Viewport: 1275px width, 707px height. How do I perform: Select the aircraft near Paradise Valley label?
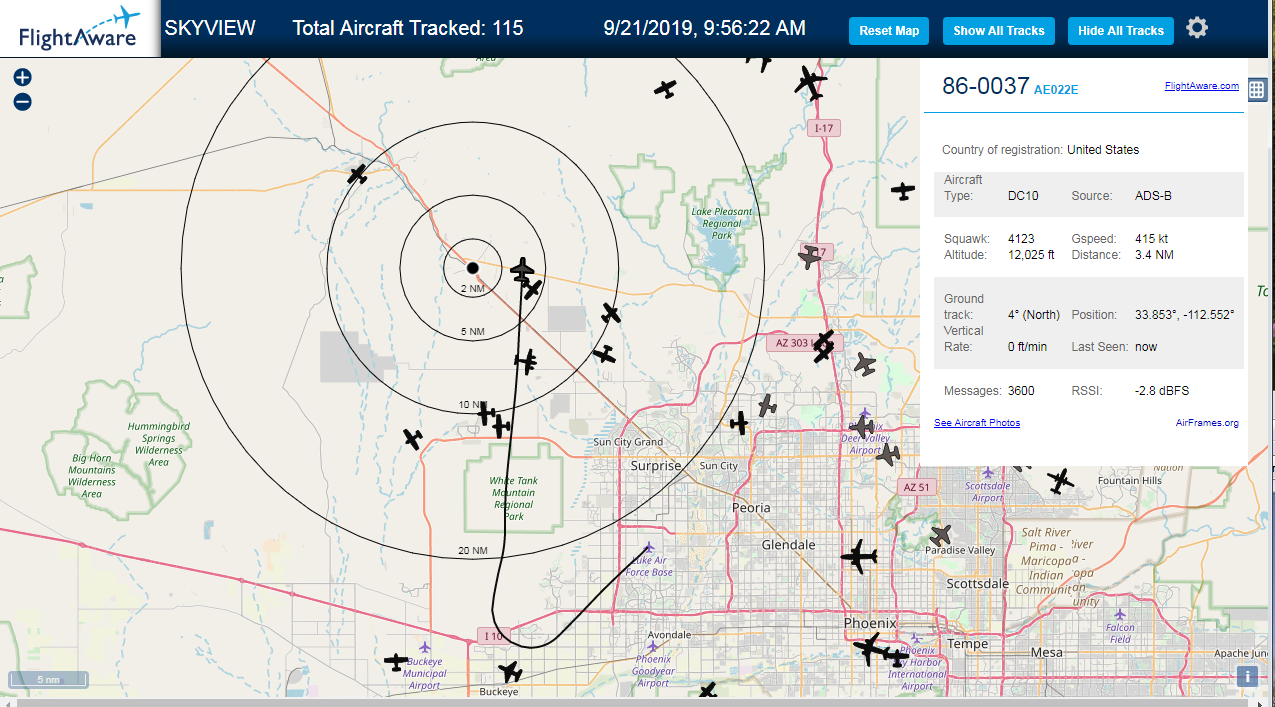(x=940, y=535)
